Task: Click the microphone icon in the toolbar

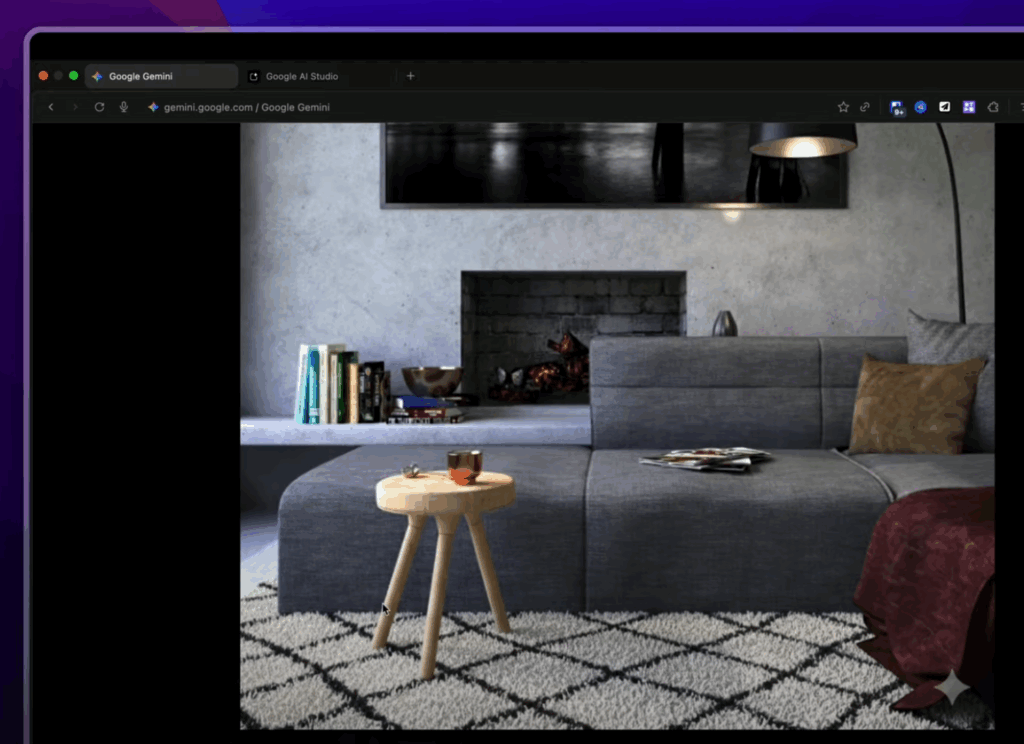Action: tap(124, 107)
